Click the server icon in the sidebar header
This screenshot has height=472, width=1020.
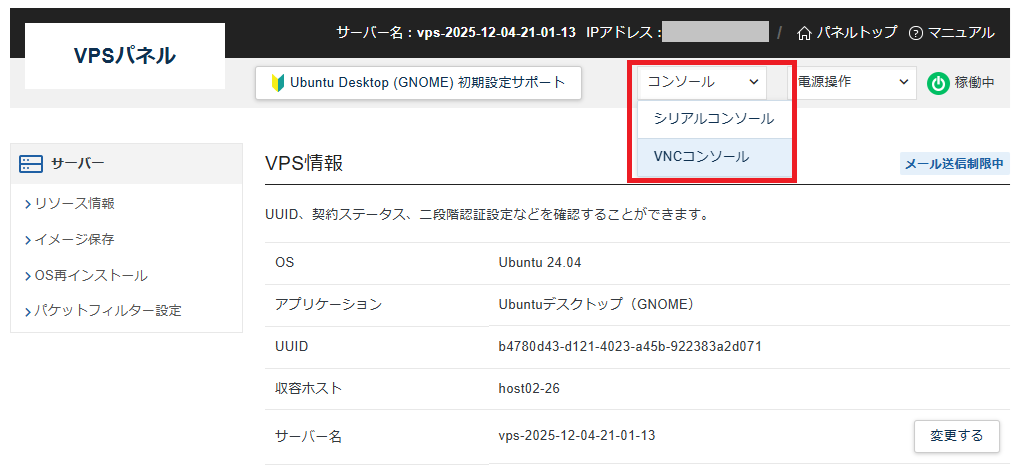pos(31,163)
